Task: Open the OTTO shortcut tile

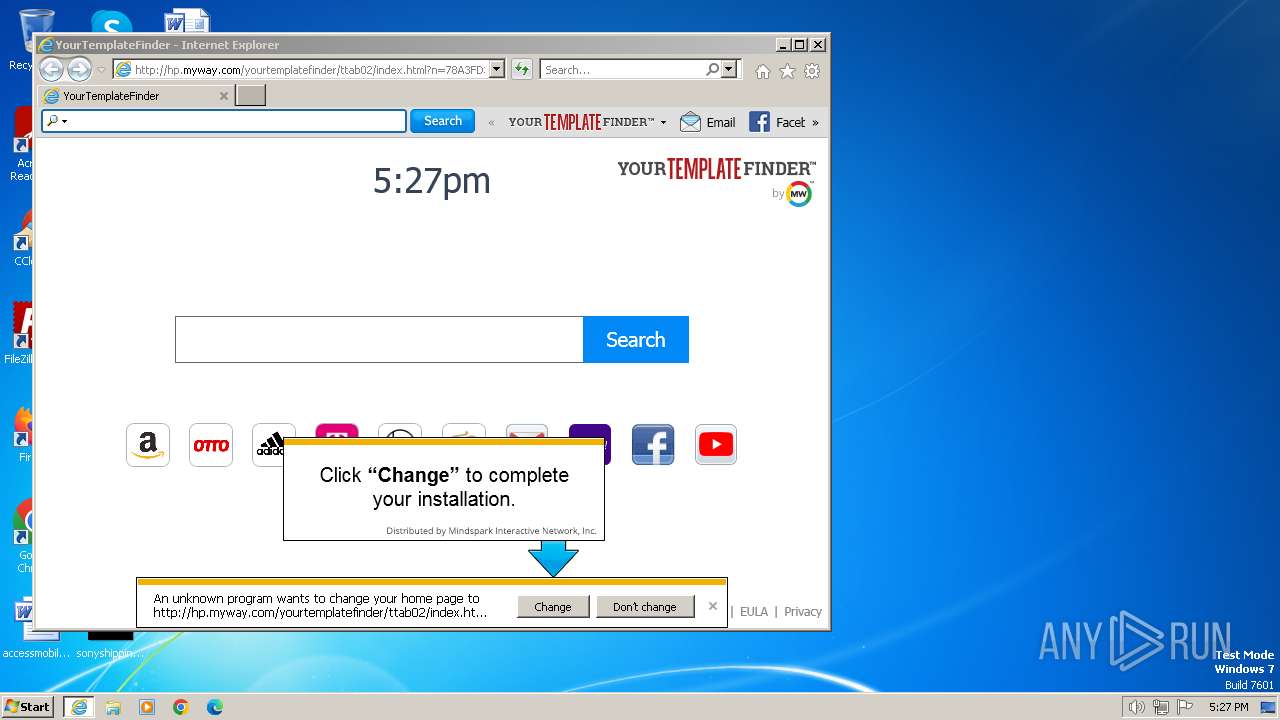Action: tap(211, 445)
